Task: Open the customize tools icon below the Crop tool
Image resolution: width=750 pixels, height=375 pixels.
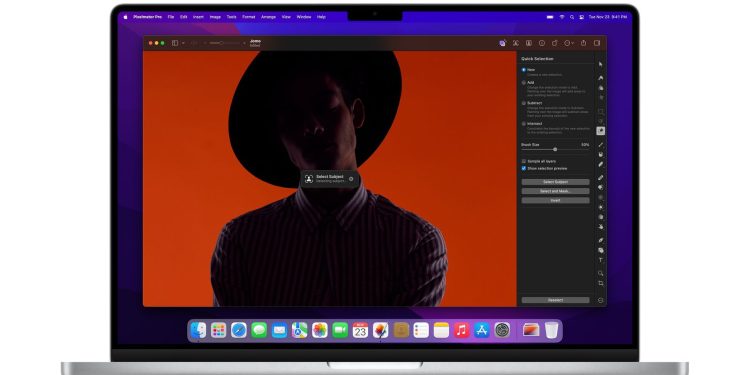Action: tap(601, 300)
